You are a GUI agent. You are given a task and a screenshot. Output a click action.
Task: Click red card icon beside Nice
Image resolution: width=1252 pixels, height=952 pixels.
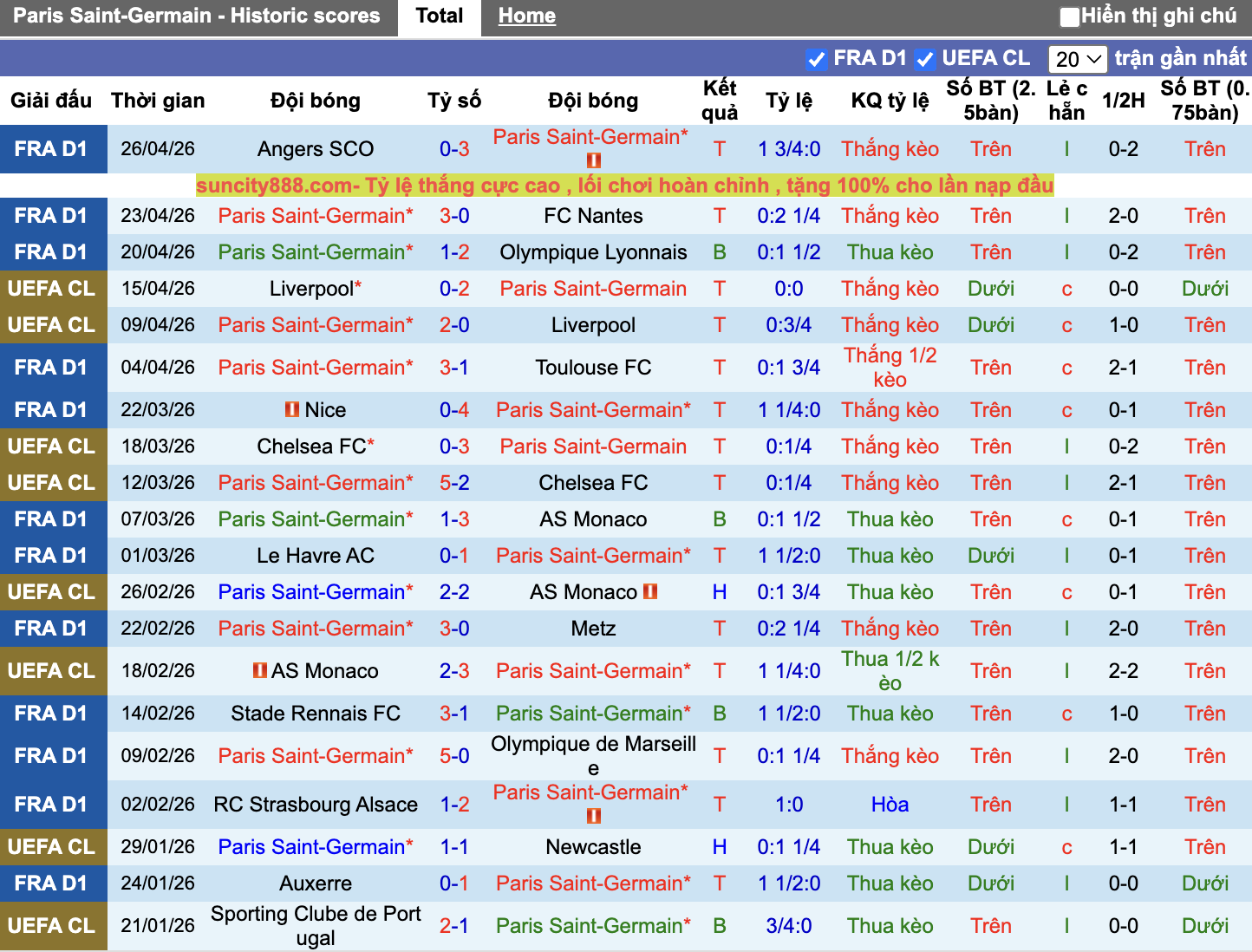pos(292,409)
